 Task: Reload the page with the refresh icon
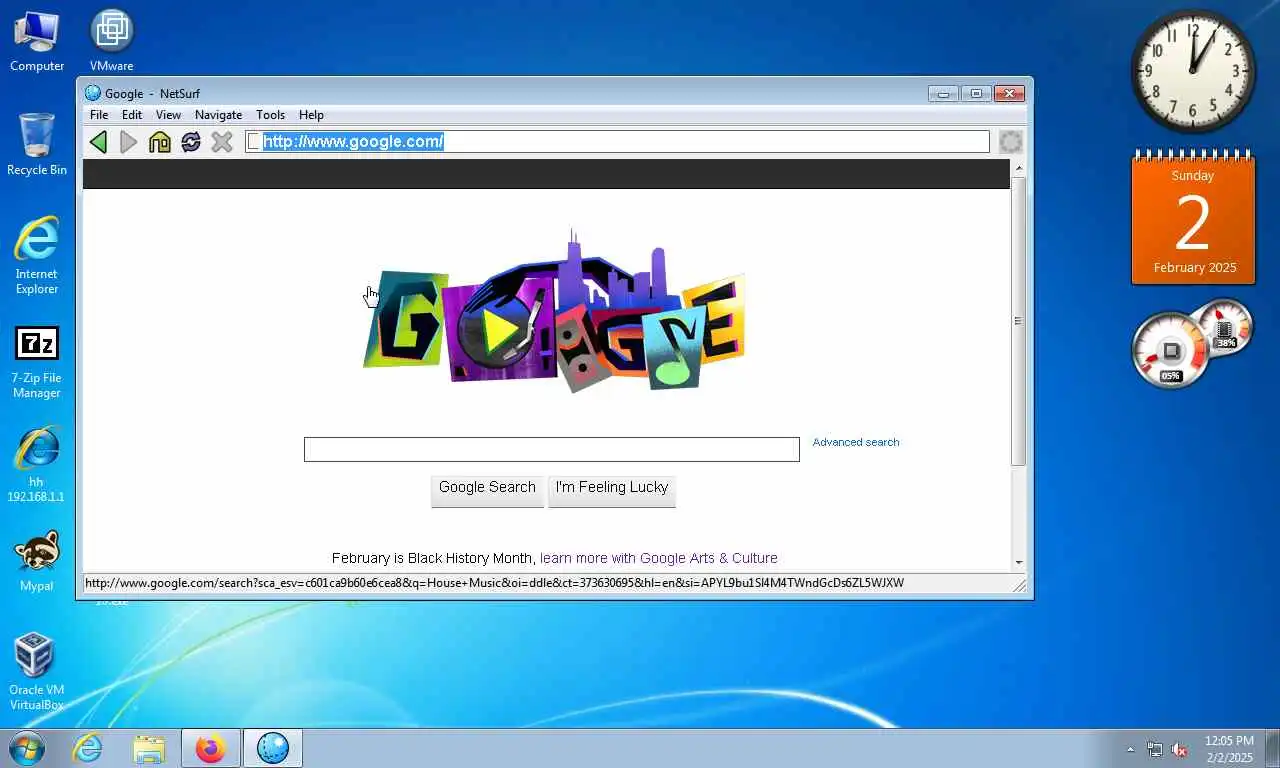point(191,142)
